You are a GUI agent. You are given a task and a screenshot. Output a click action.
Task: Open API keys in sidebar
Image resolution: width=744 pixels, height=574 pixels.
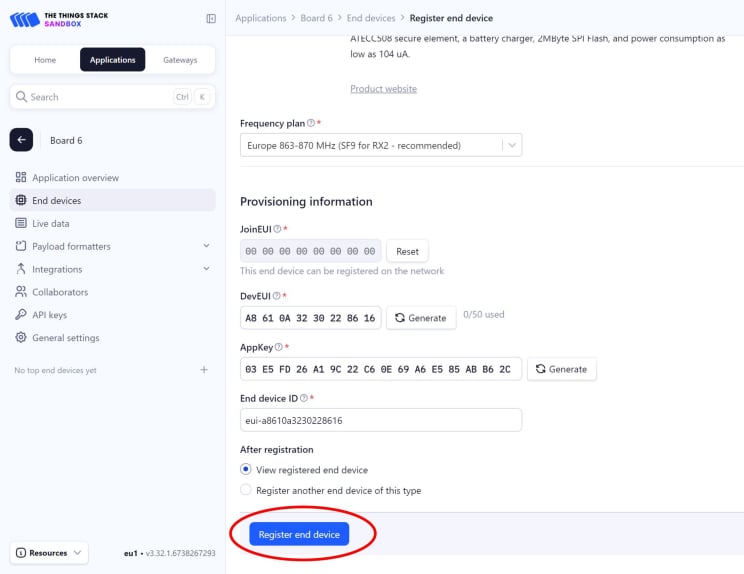click(x=112, y=315)
